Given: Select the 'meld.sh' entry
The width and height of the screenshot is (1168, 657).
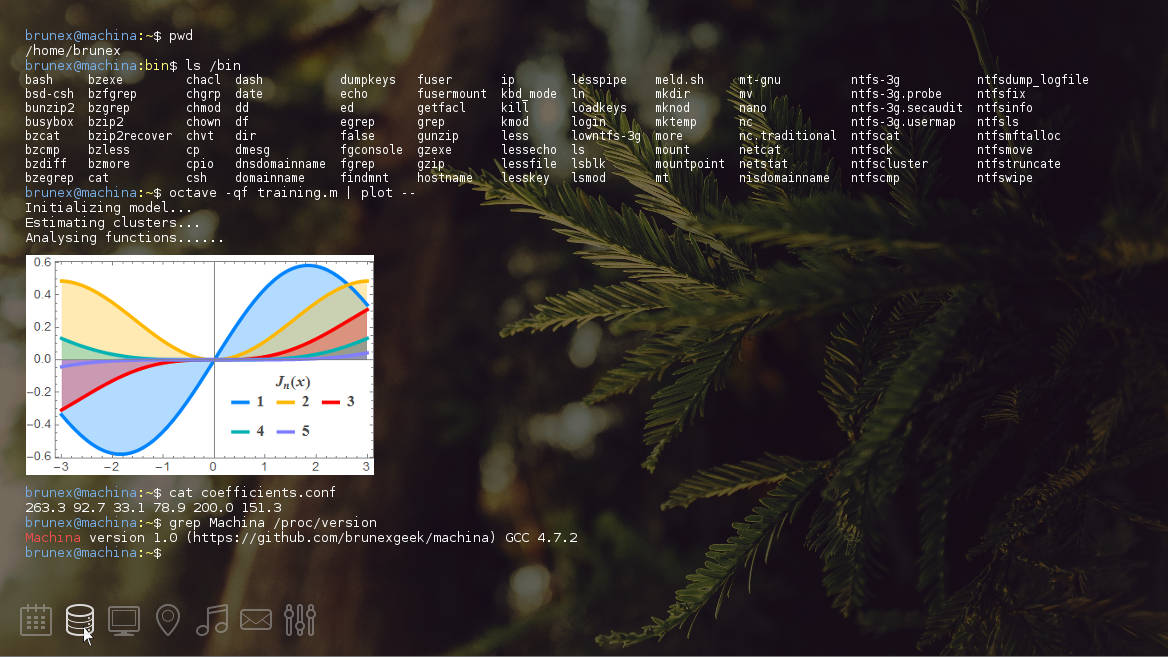Looking at the screenshot, I should click(679, 80).
